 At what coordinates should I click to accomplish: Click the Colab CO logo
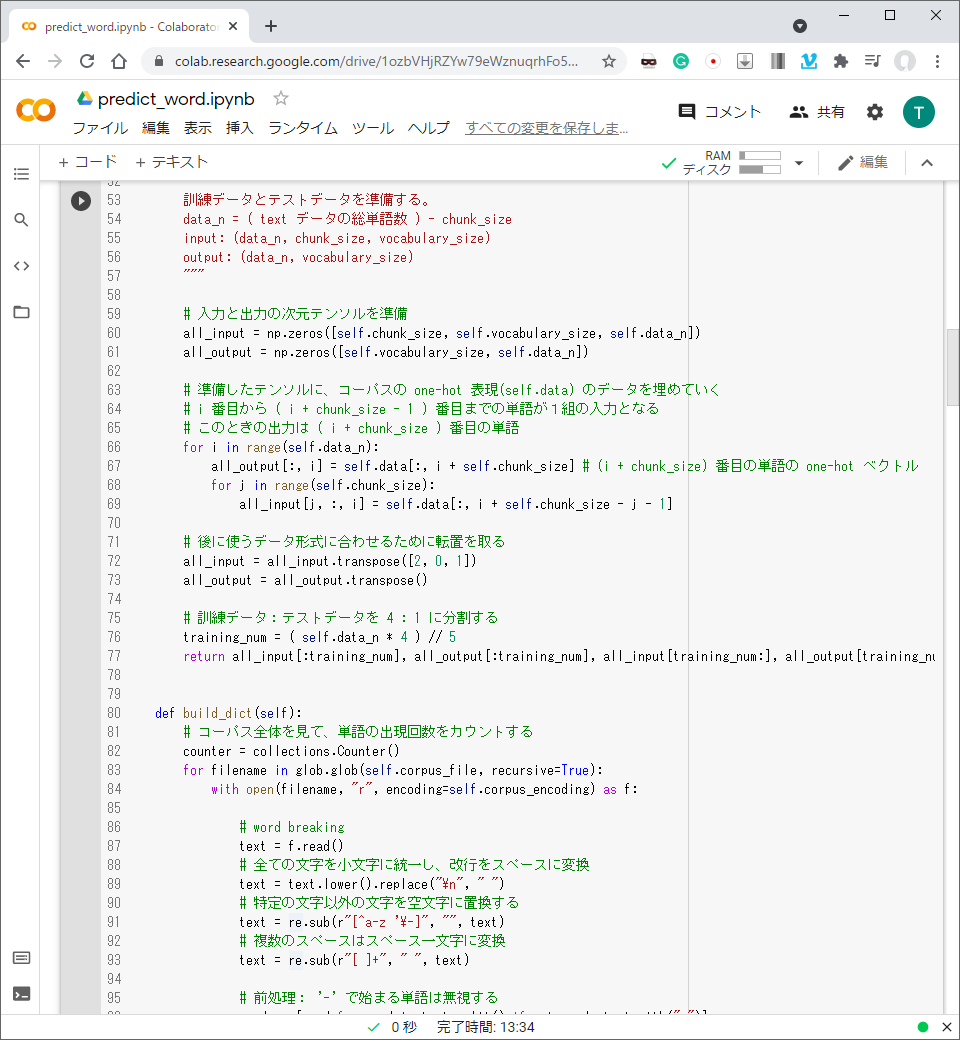(36, 110)
